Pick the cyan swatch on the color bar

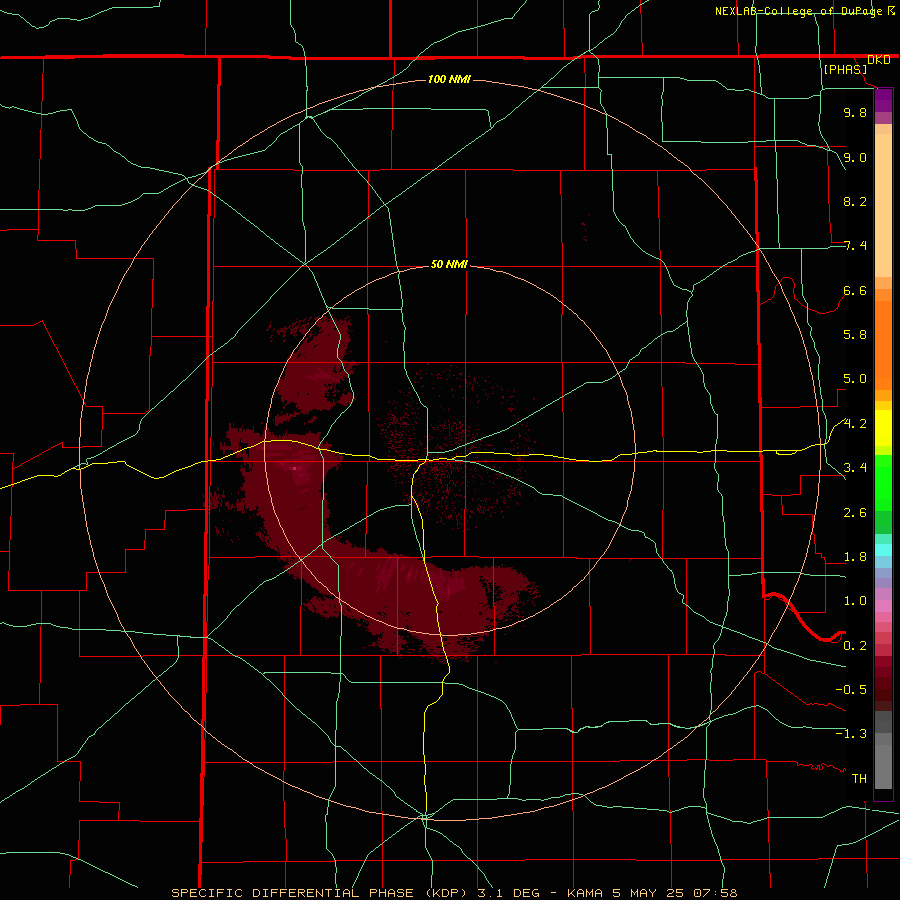(883, 550)
